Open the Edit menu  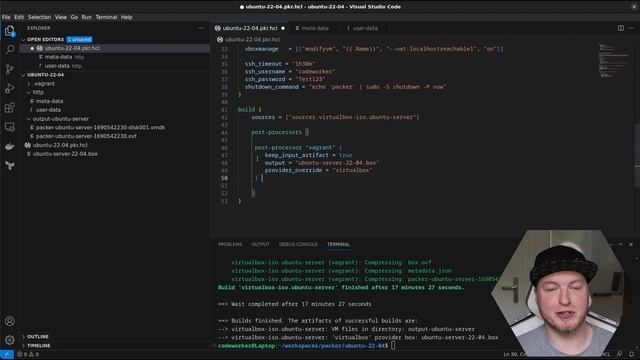[x=19, y=17]
